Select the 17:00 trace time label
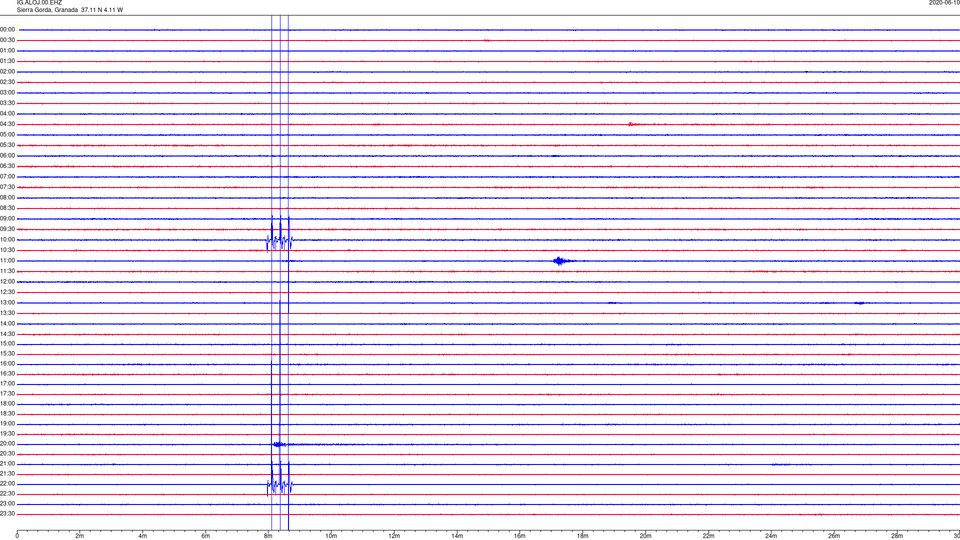Image resolution: width=960 pixels, height=540 pixels. 7,384
